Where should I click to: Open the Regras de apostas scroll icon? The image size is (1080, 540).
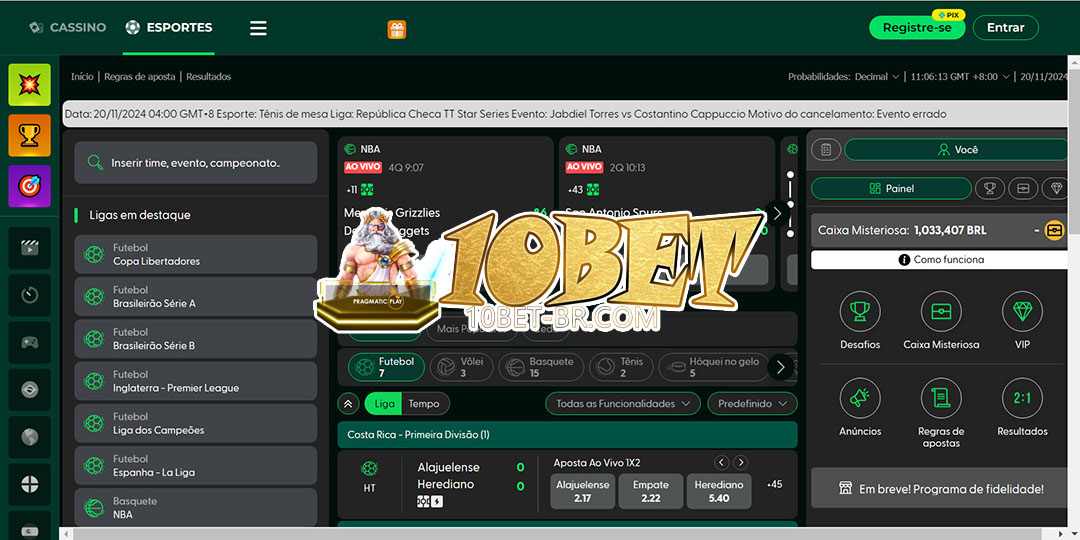[941, 398]
